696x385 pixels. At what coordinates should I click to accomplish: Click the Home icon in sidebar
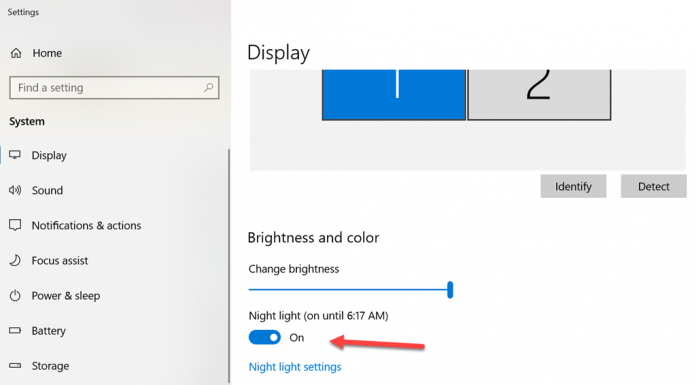tap(16, 53)
